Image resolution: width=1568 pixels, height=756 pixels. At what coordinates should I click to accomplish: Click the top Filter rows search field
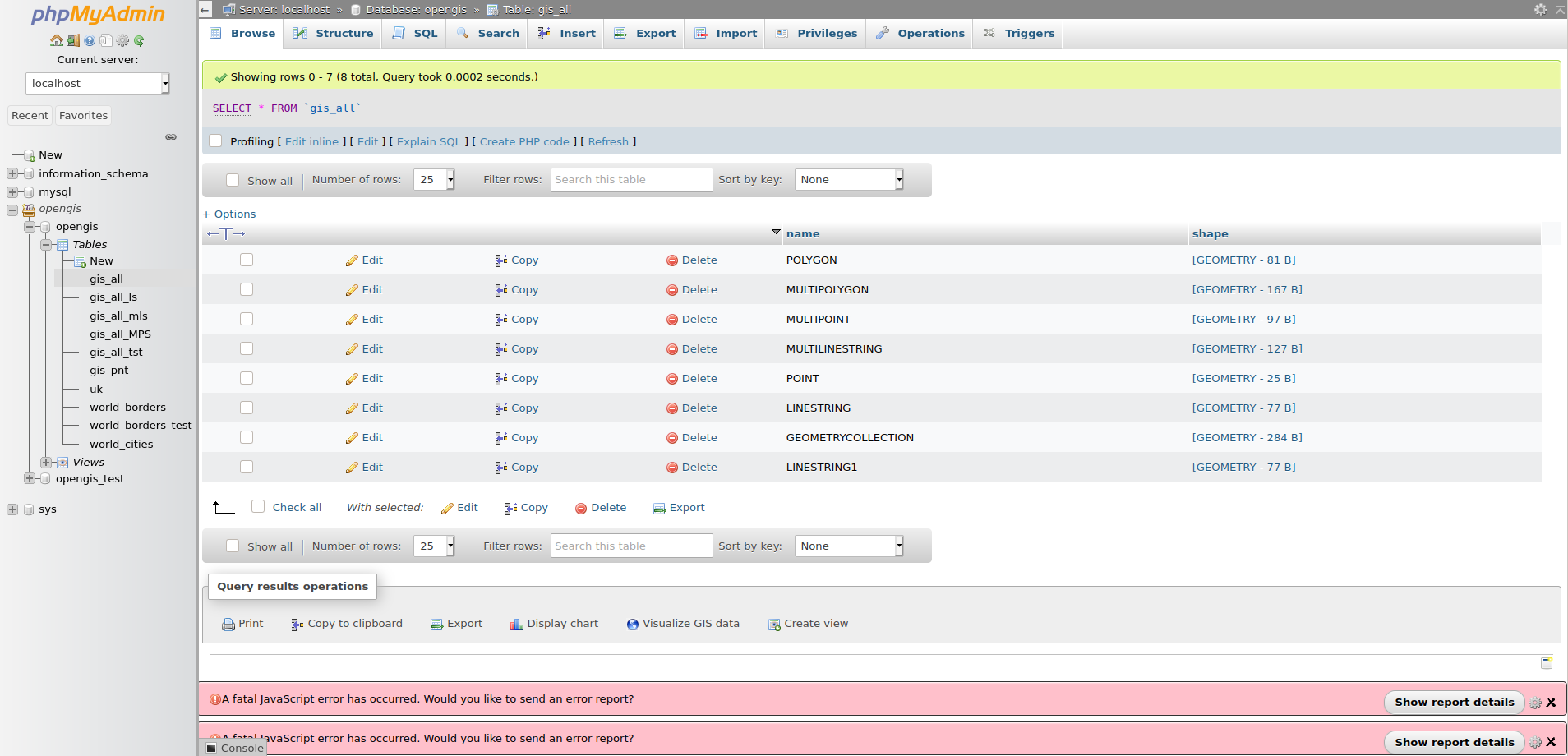tap(631, 180)
